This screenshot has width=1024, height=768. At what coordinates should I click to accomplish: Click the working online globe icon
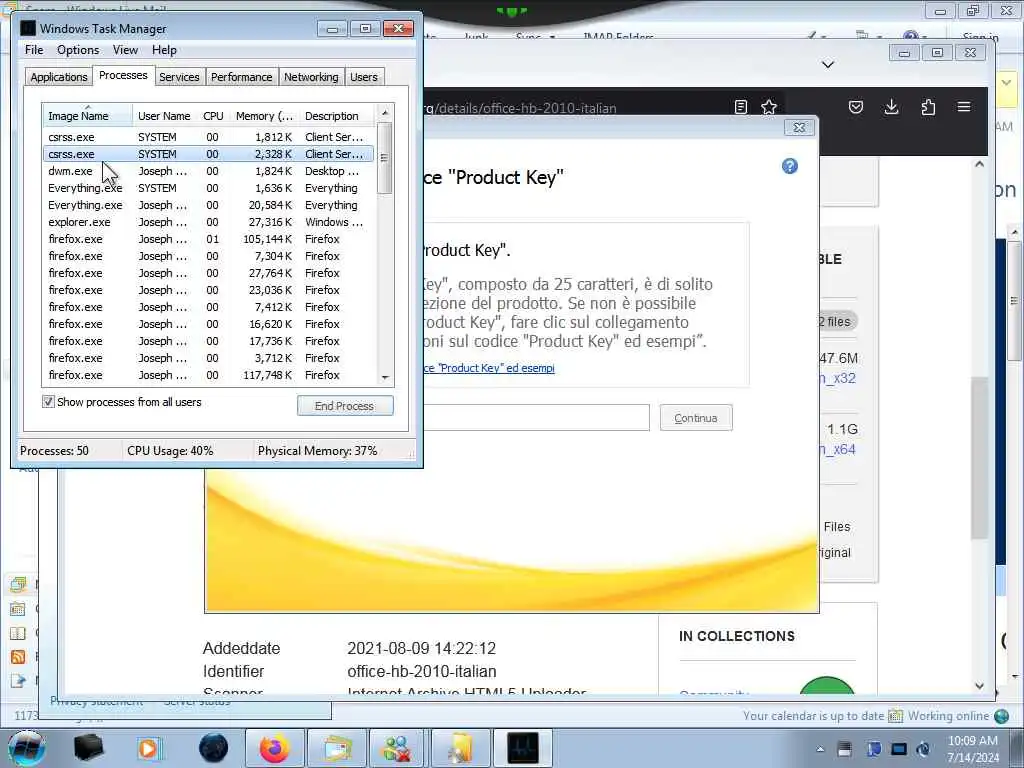pos(1001,716)
